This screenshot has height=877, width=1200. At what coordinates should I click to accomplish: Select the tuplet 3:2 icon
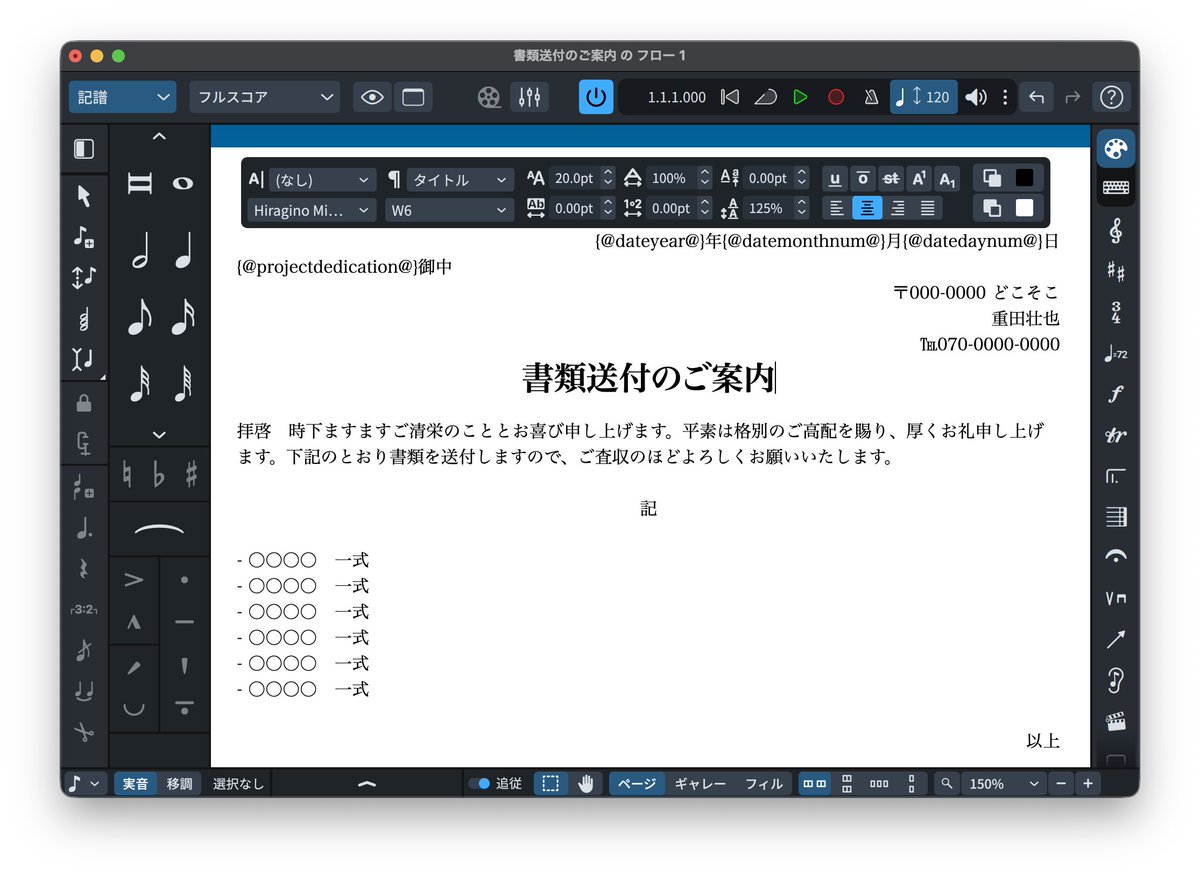(84, 609)
